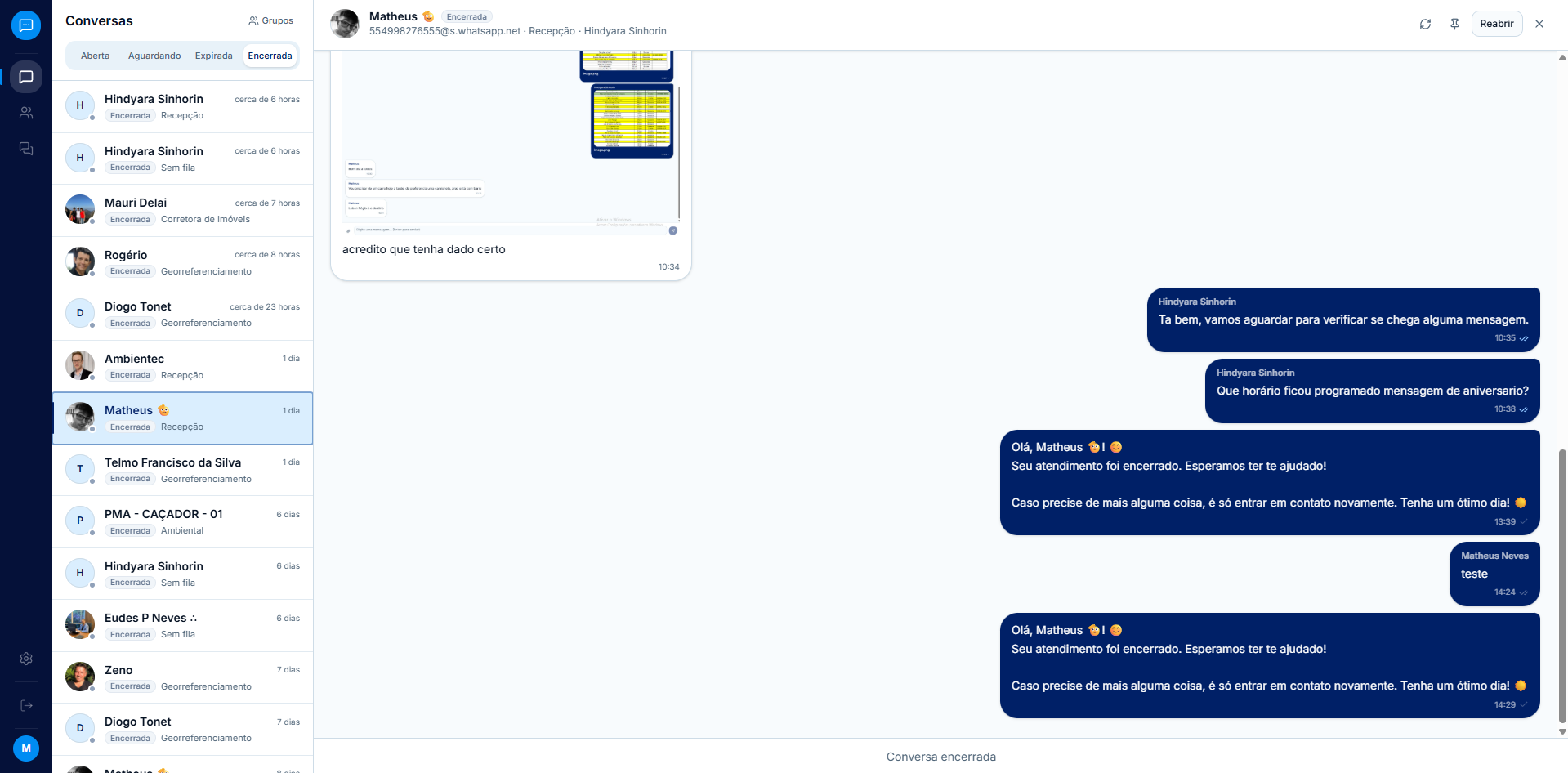
Task: Open the Ambientec conversation
Action: (x=183, y=366)
